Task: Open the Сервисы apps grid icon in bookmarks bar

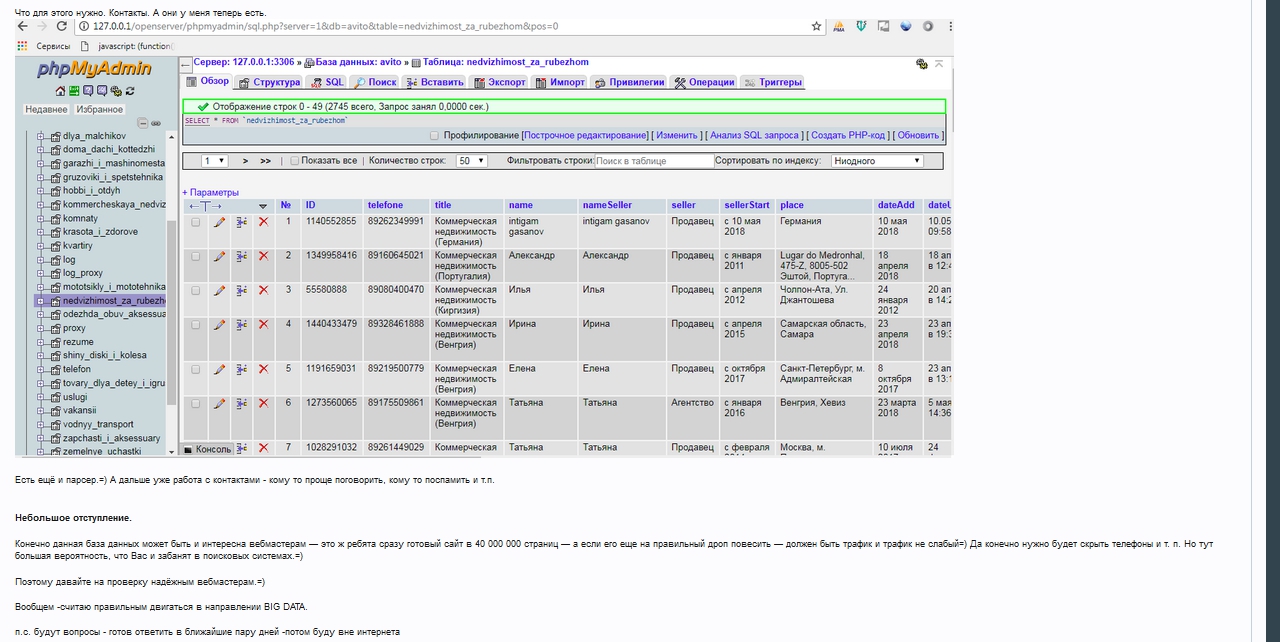Action: [x=24, y=46]
